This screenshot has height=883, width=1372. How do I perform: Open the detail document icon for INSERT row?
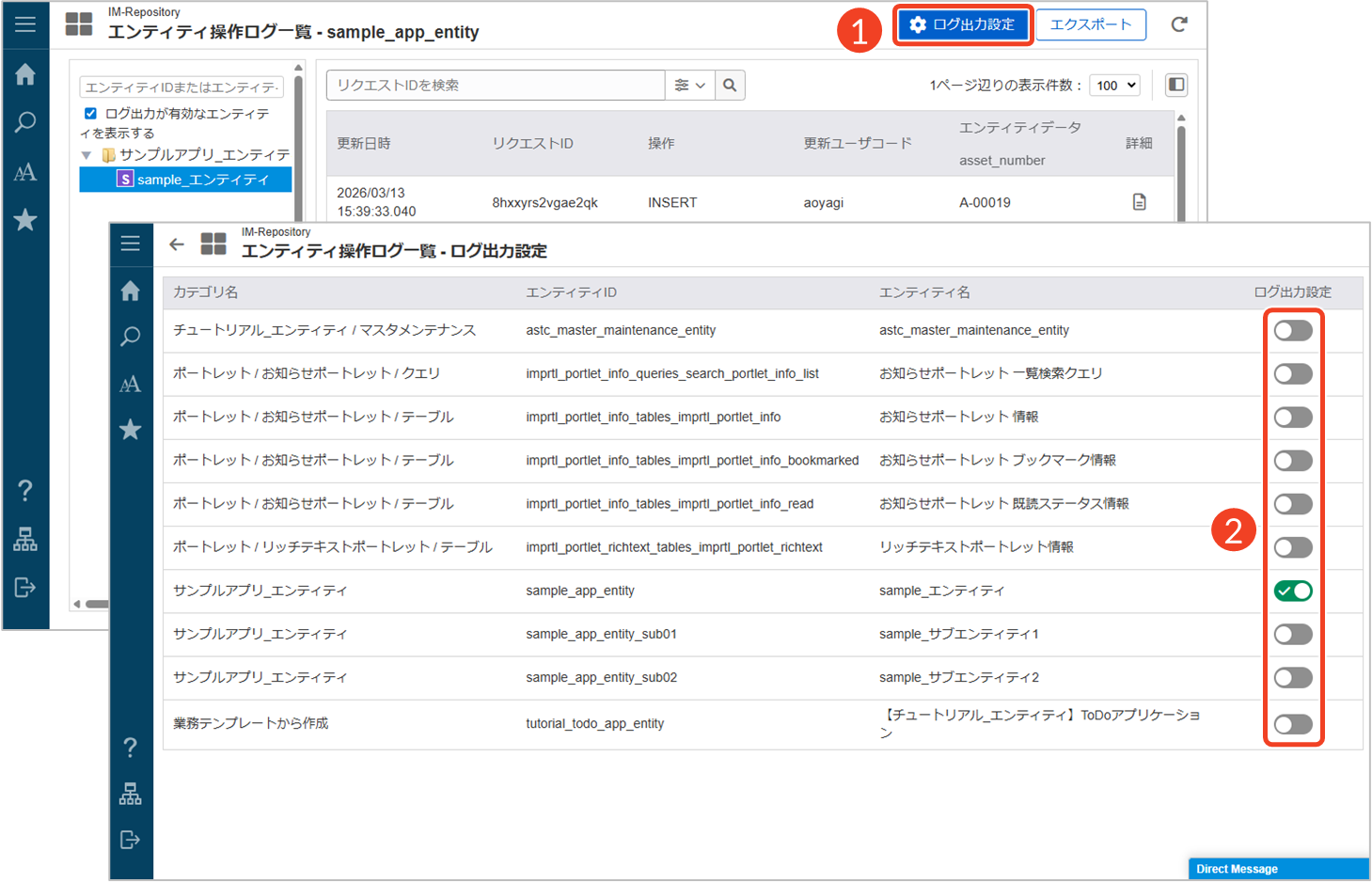click(x=1139, y=202)
